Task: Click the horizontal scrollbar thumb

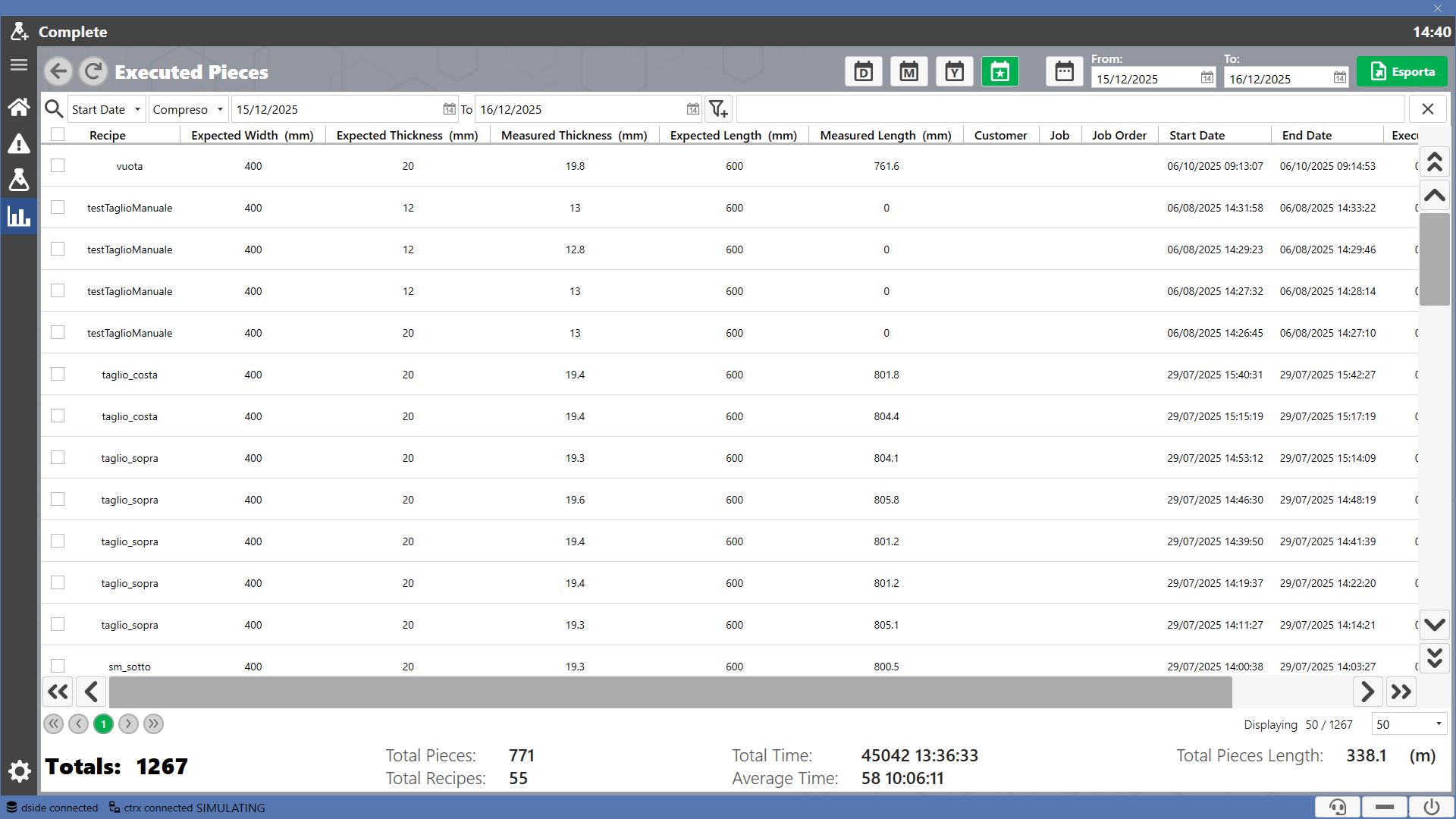Action: pyautogui.click(x=670, y=692)
